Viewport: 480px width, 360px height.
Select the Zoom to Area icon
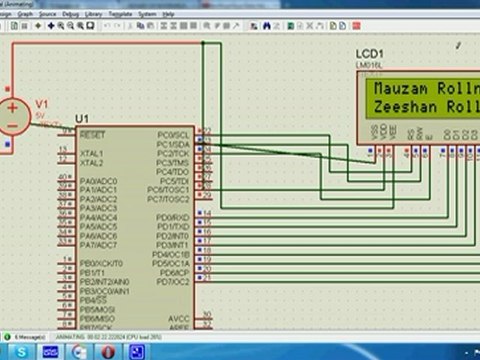coord(90,26)
